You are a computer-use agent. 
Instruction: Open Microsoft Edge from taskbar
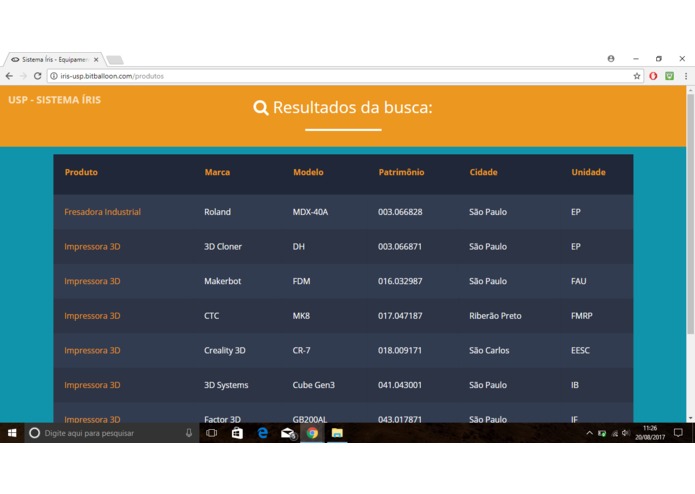[x=262, y=433]
